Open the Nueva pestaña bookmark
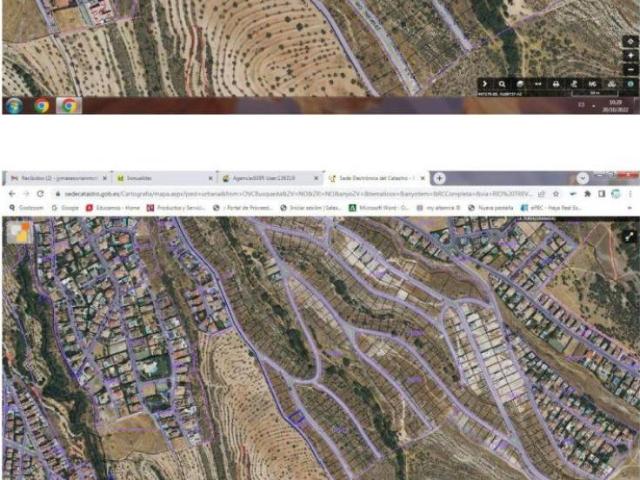 pyautogui.click(x=491, y=208)
